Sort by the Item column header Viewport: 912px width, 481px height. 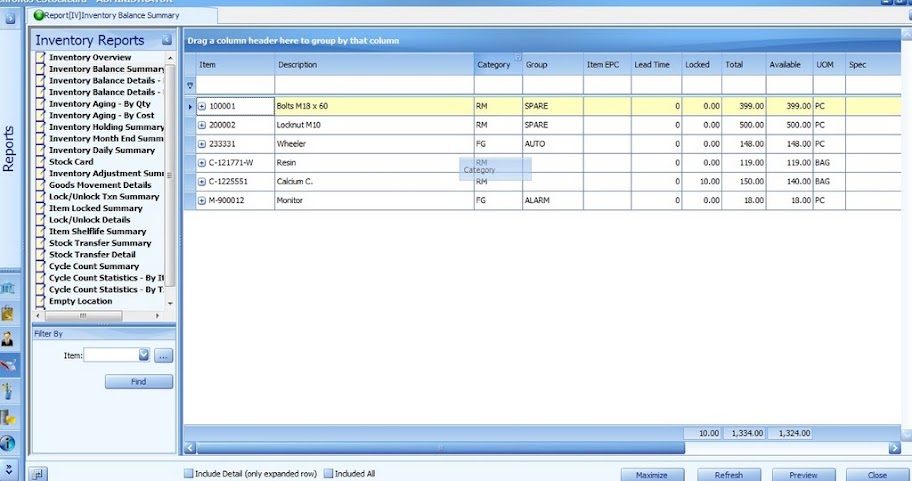coord(235,65)
